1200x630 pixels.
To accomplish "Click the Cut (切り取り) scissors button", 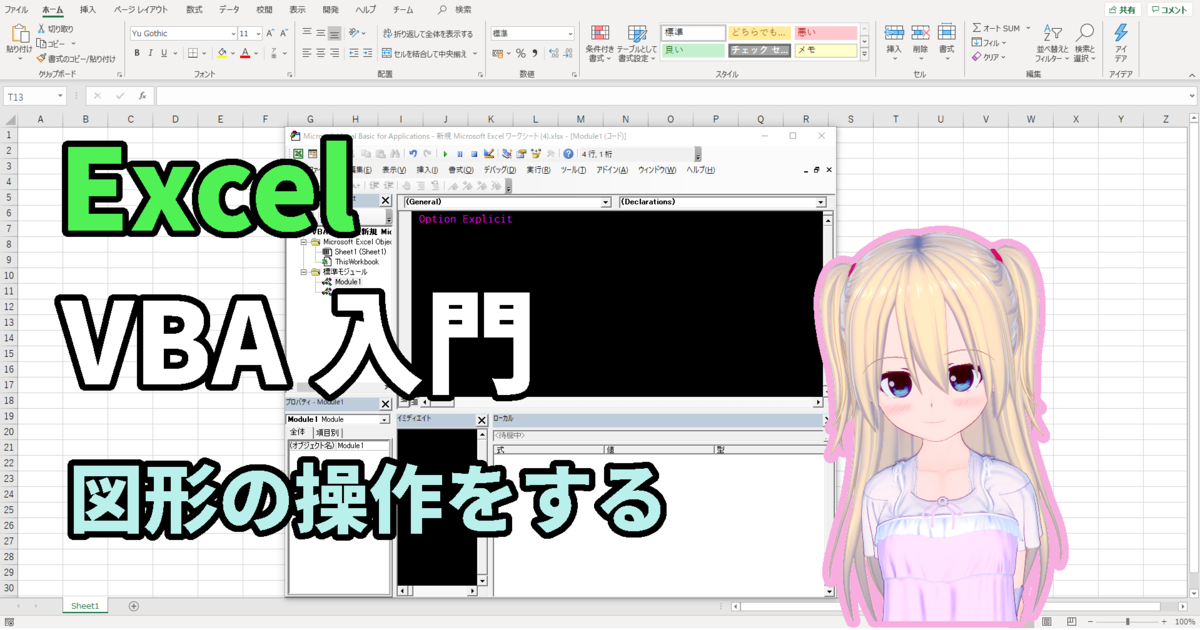I will [x=55, y=29].
